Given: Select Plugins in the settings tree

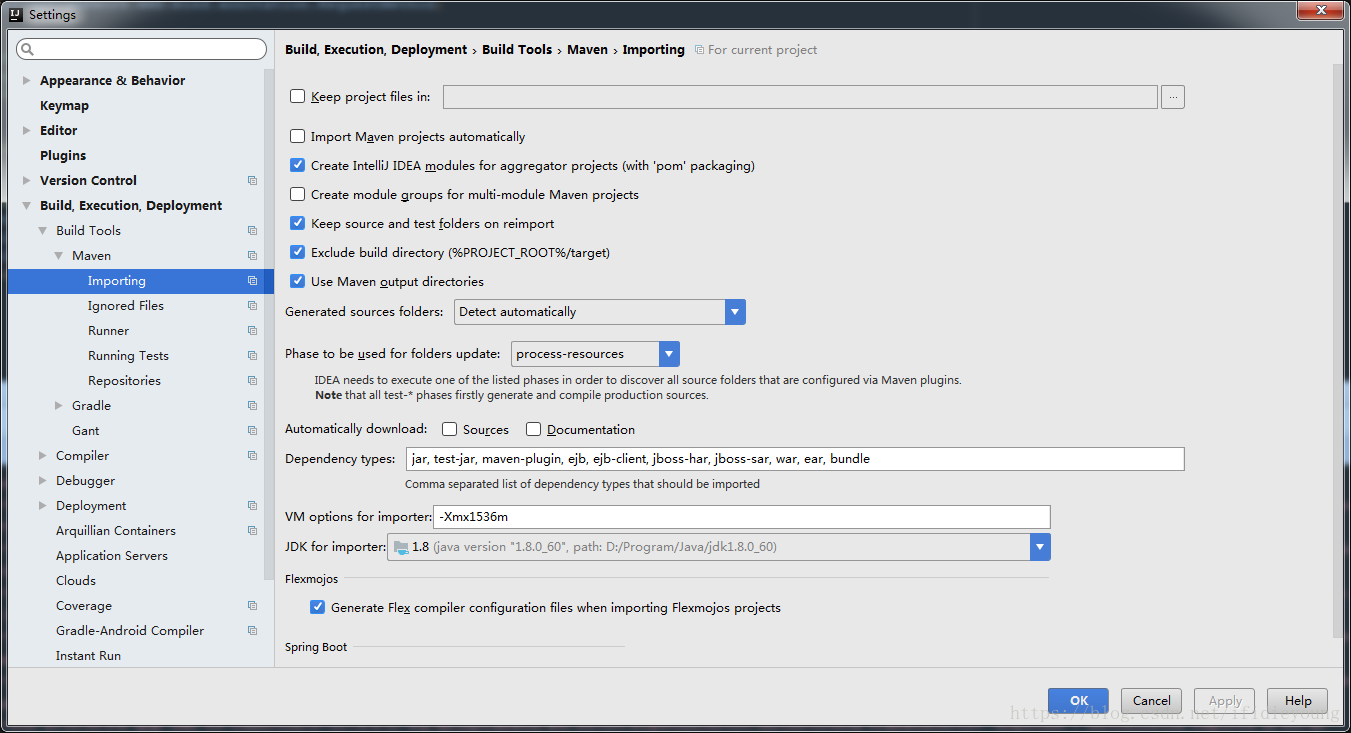Looking at the screenshot, I should [x=63, y=156].
